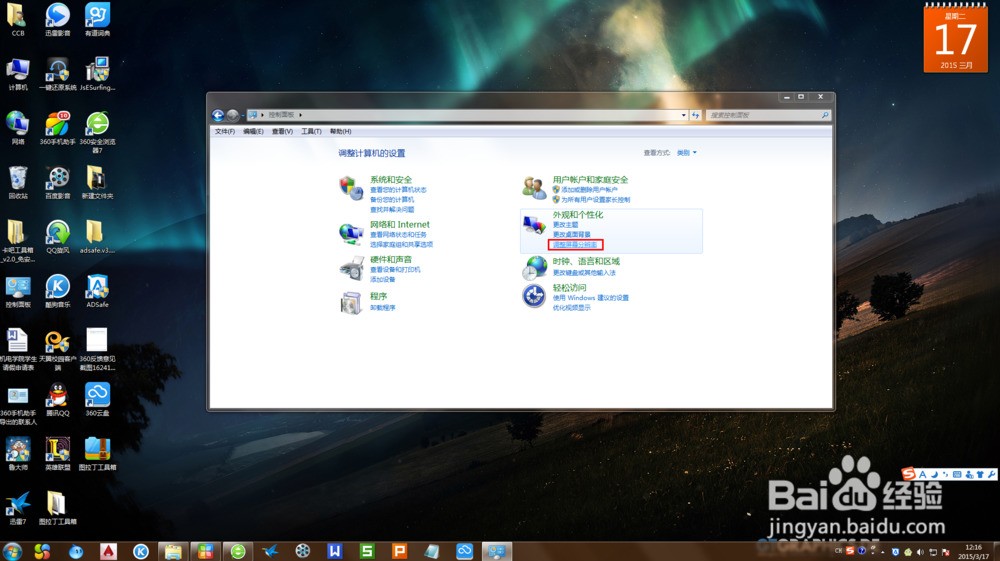Open the 硬件和声音 printer icon

pos(351,267)
